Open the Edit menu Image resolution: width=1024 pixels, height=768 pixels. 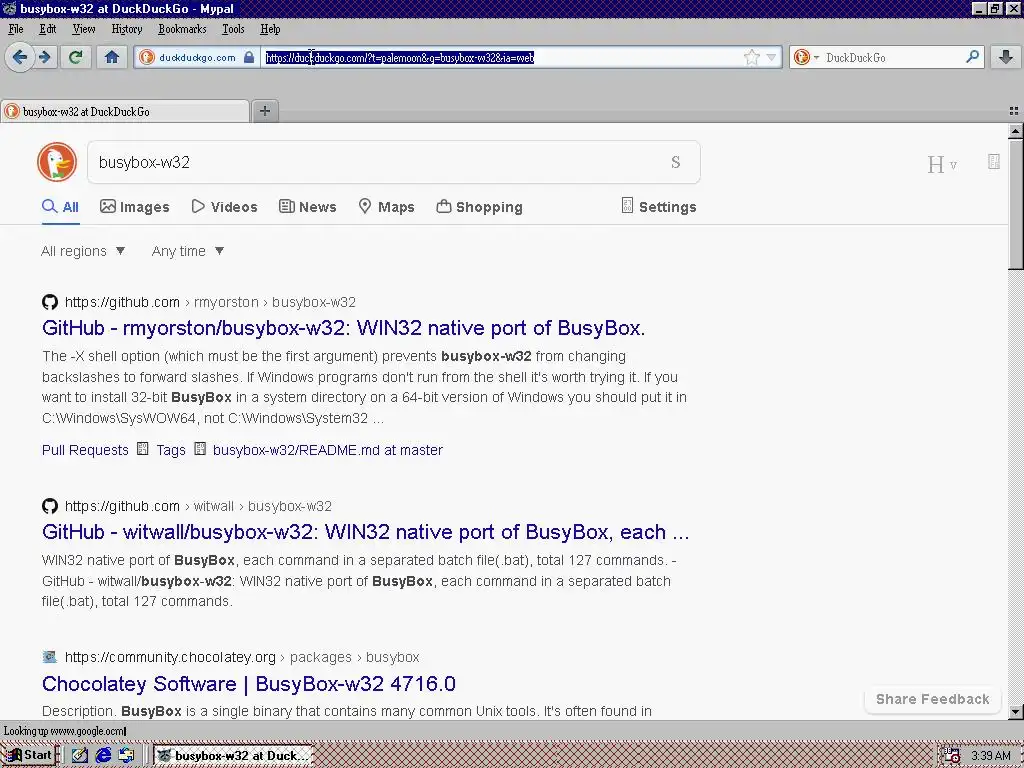point(47,29)
